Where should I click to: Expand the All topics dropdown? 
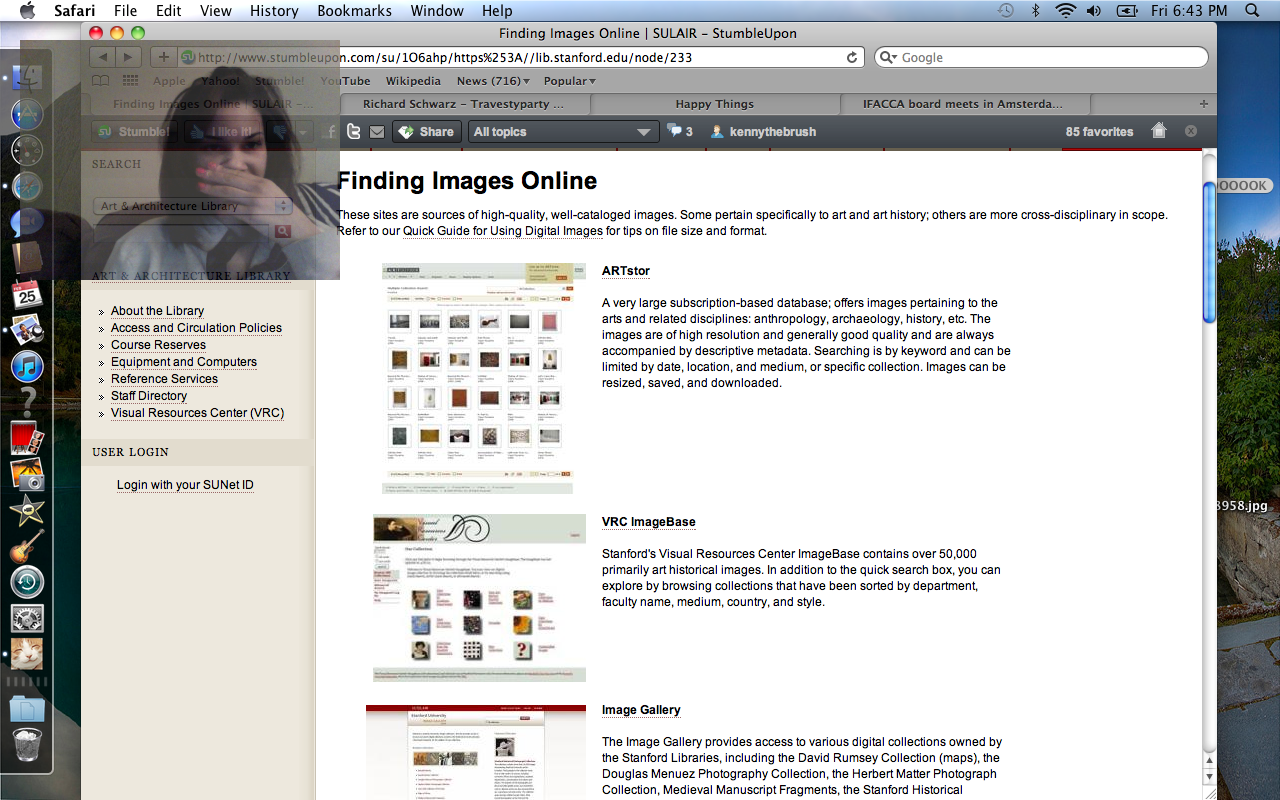click(x=561, y=131)
